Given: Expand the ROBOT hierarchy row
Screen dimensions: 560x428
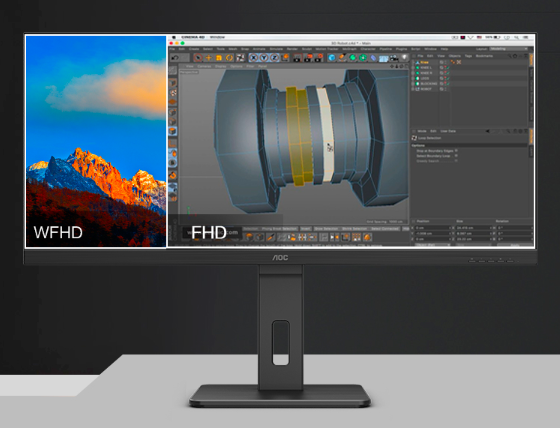Looking at the screenshot, I should point(413,89).
